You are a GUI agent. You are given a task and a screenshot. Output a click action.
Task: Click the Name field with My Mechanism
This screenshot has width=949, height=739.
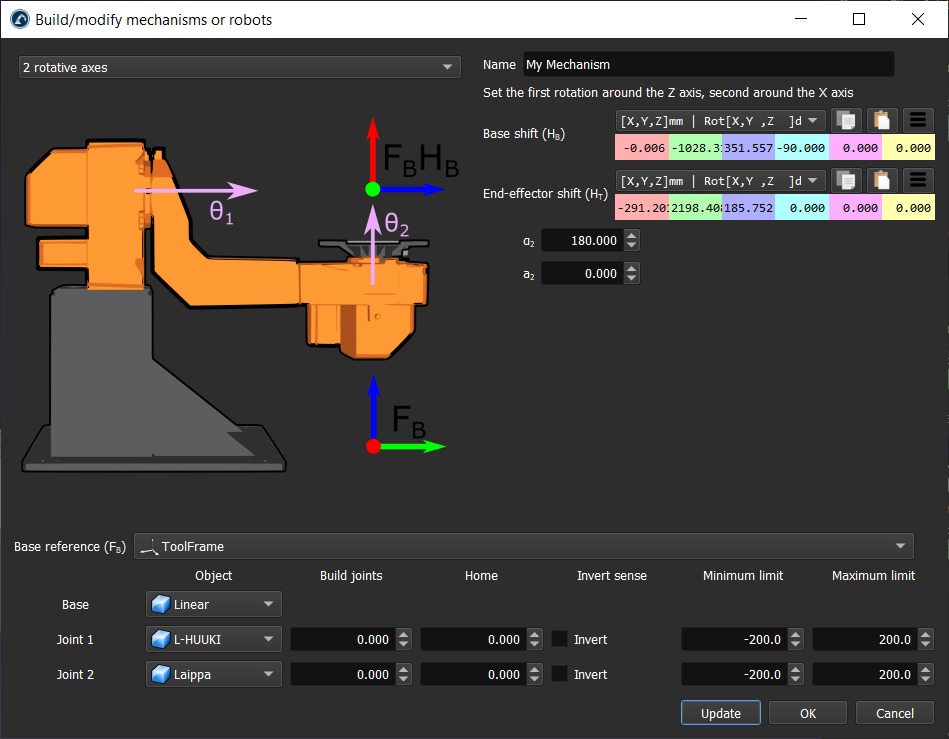point(708,64)
